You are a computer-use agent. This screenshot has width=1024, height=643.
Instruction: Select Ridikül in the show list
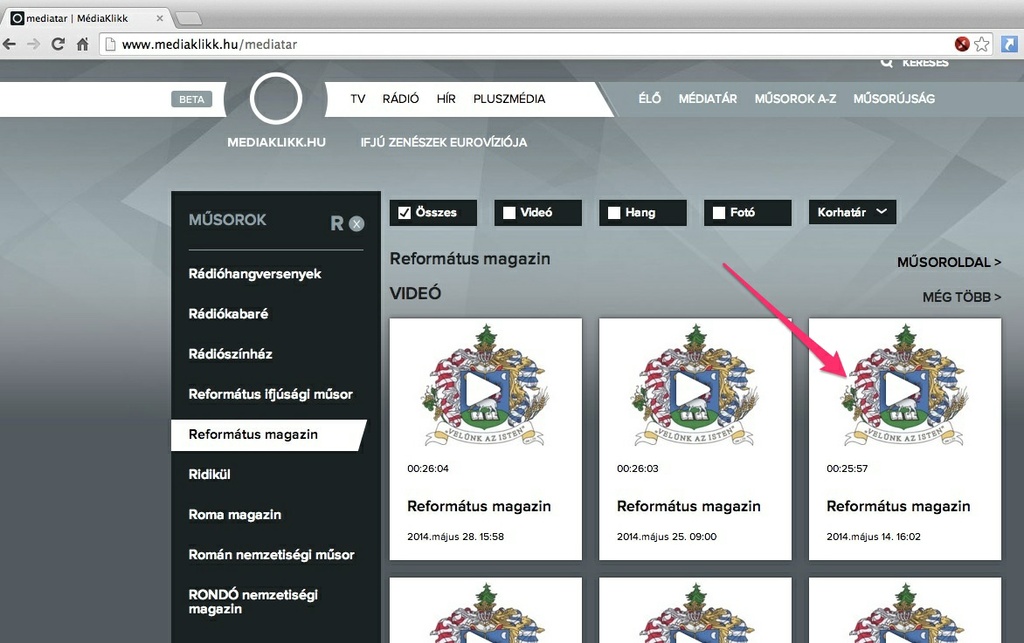click(209, 475)
